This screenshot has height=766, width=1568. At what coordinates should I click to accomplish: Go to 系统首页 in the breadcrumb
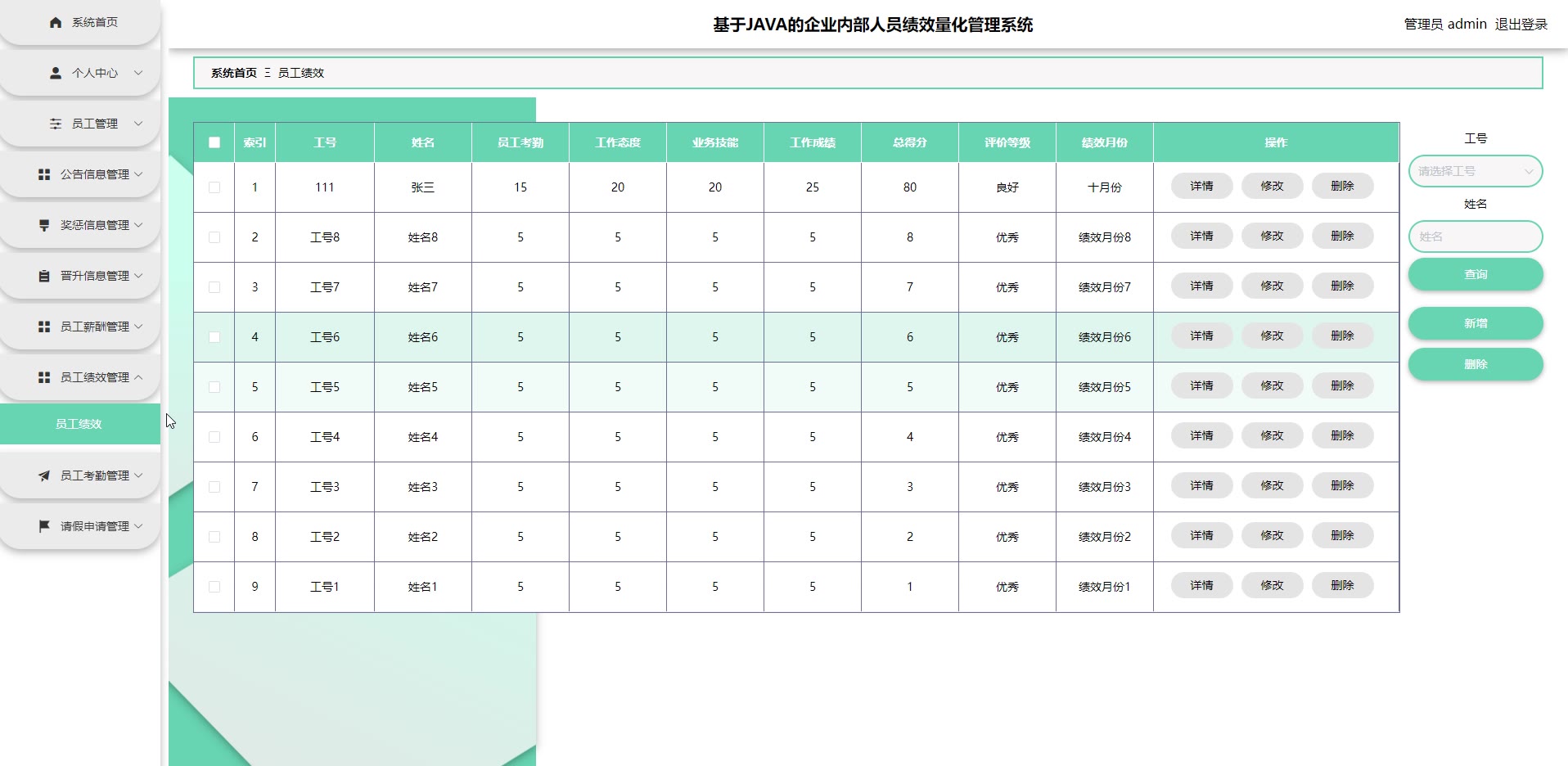click(233, 73)
